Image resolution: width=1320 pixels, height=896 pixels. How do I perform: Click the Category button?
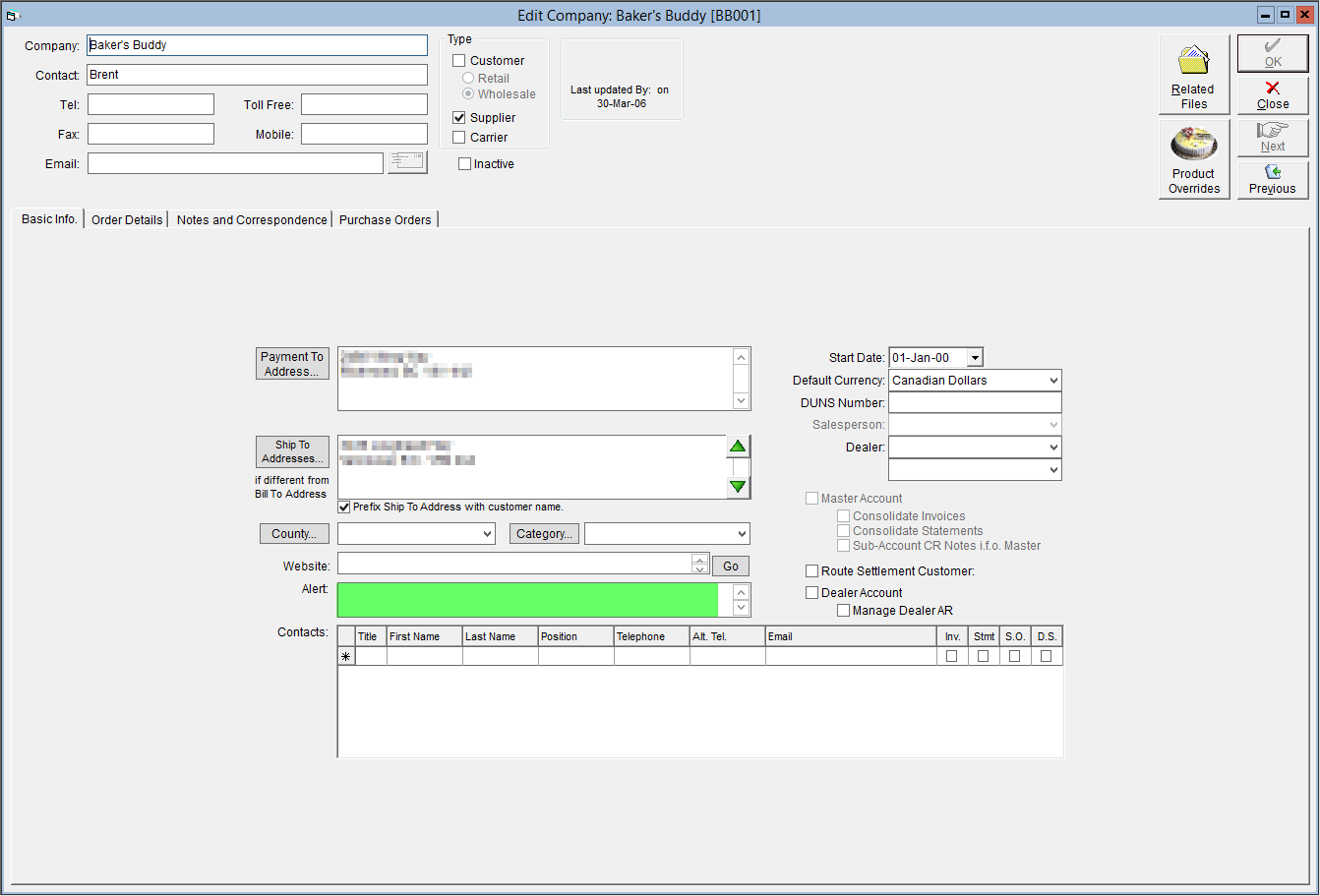pyautogui.click(x=544, y=534)
